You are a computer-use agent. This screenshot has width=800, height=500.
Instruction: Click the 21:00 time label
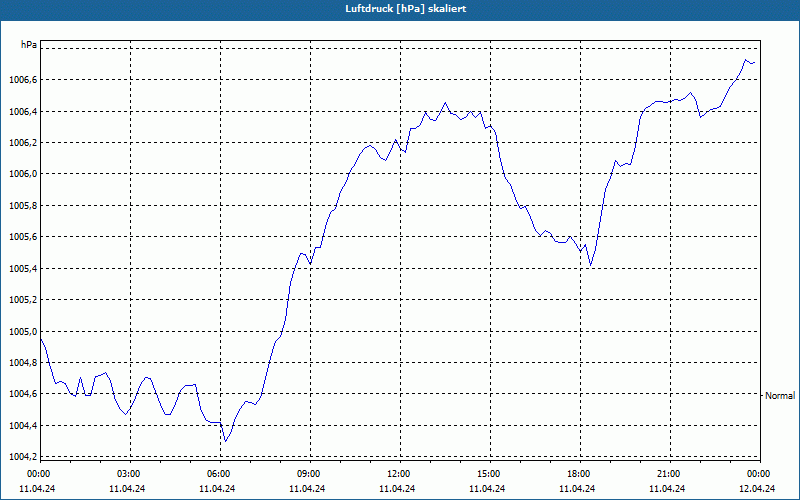[x=670, y=474]
